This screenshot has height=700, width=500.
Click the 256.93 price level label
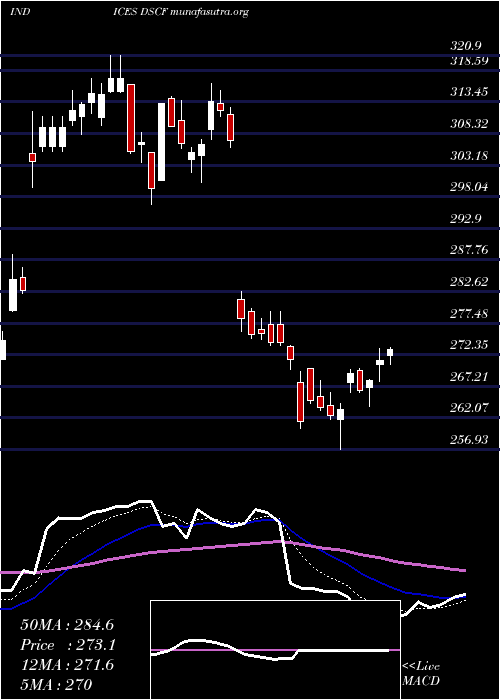click(469, 440)
